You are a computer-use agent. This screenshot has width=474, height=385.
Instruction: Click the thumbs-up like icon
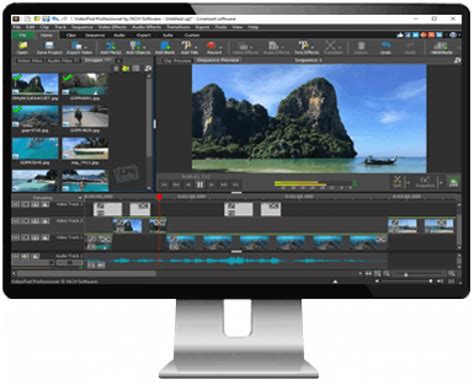coord(400,35)
